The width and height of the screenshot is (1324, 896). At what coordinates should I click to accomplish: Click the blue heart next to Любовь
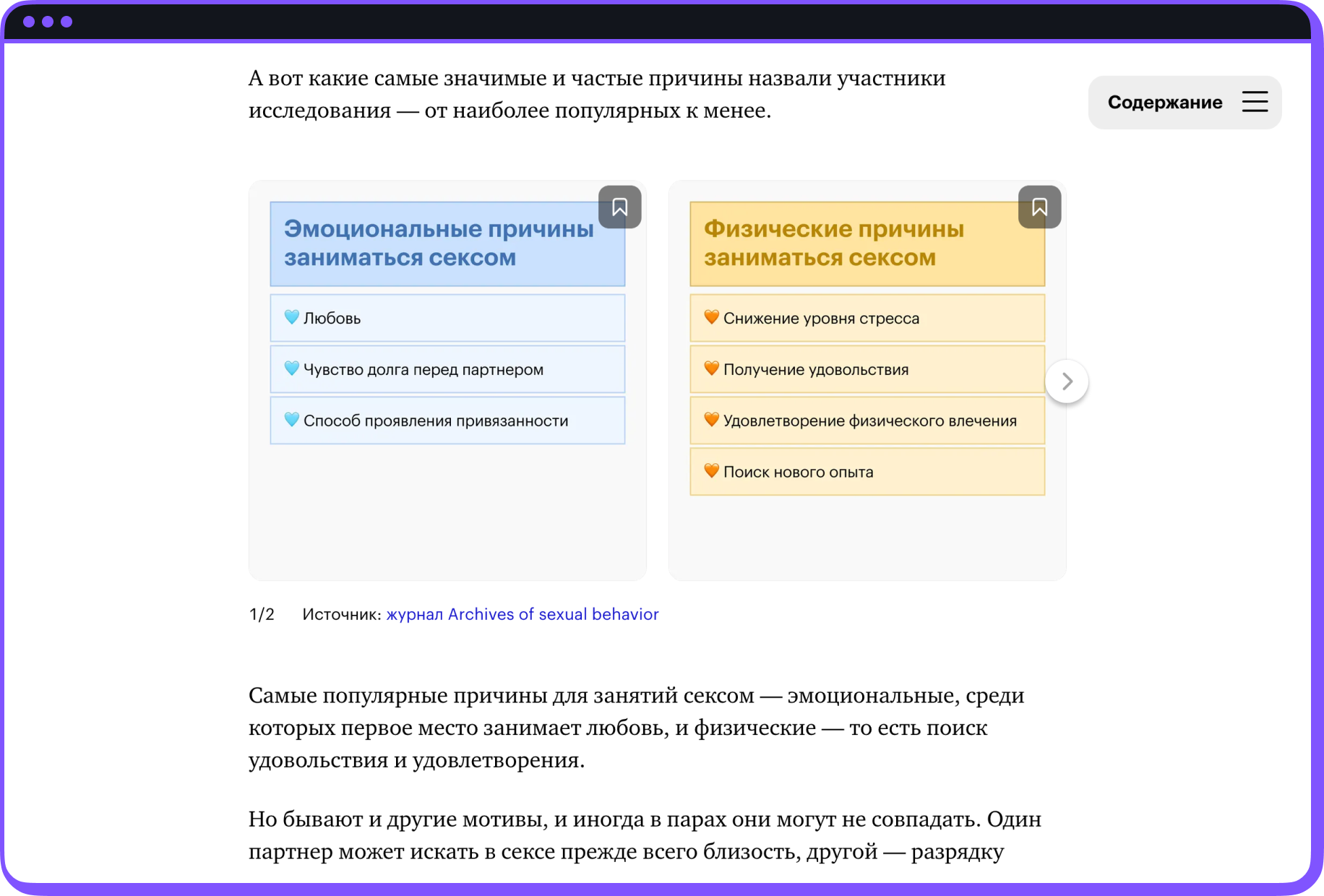[x=291, y=317]
